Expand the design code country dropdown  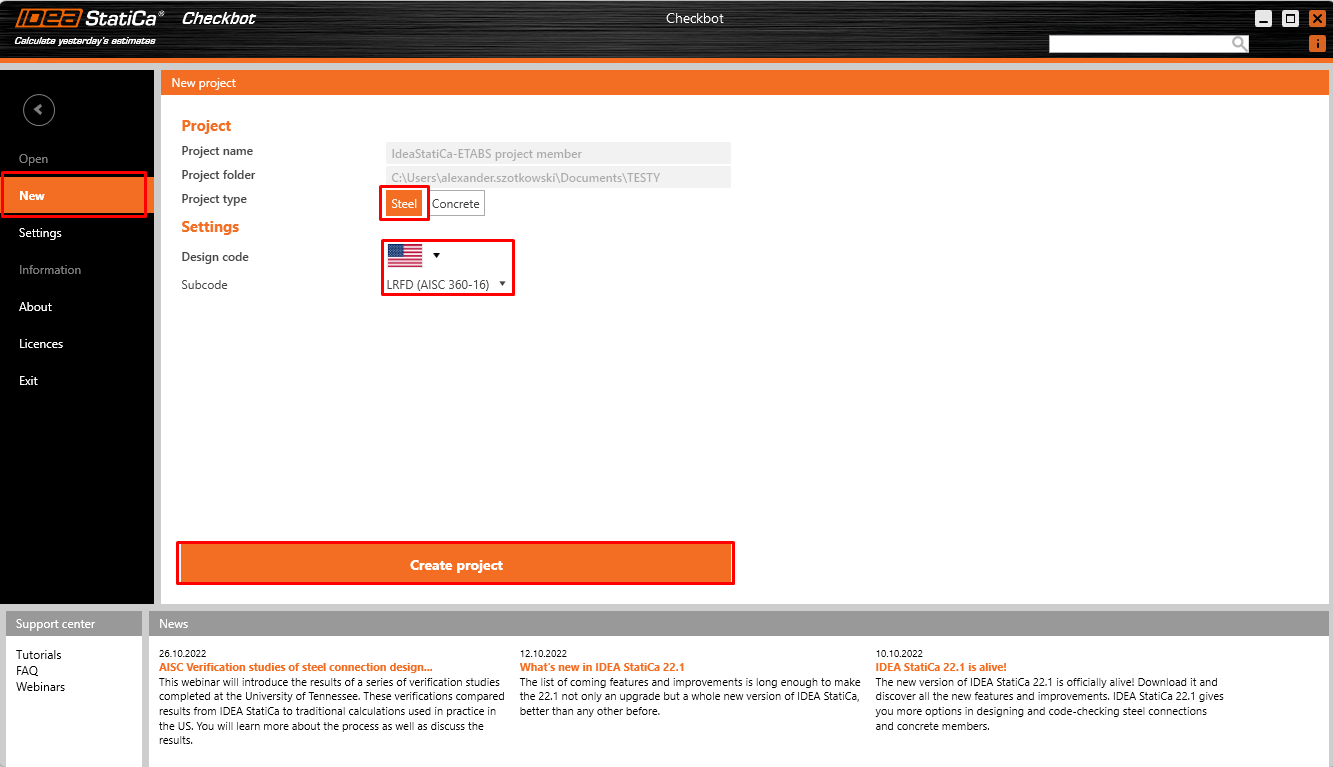[x=435, y=255]
